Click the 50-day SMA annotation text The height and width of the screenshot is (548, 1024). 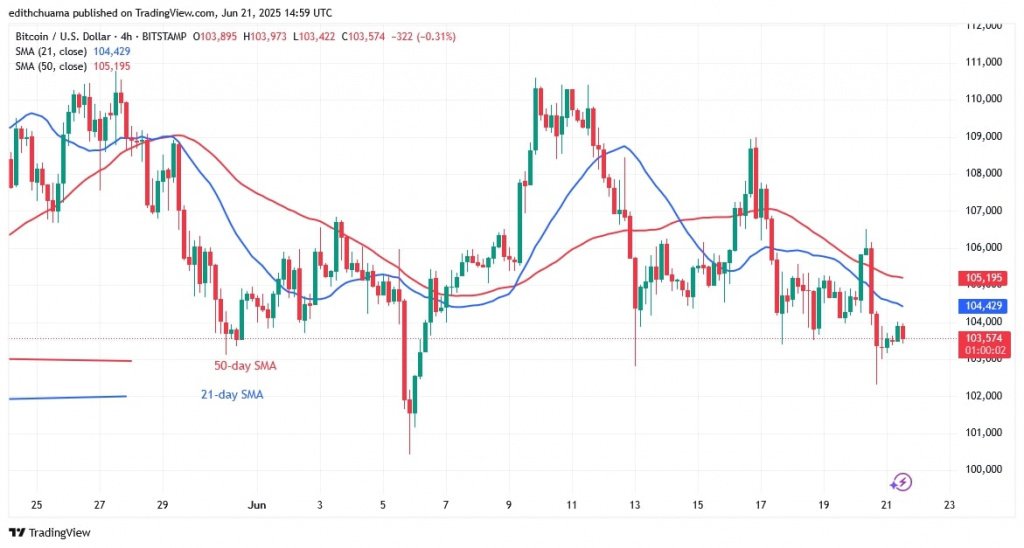pos(246,366)
